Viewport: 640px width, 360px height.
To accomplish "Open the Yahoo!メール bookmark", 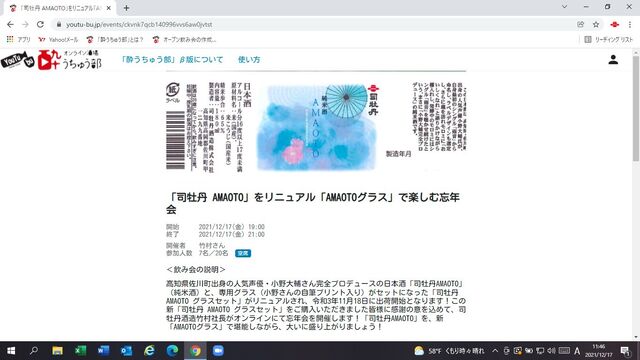I will coord(58,40).
